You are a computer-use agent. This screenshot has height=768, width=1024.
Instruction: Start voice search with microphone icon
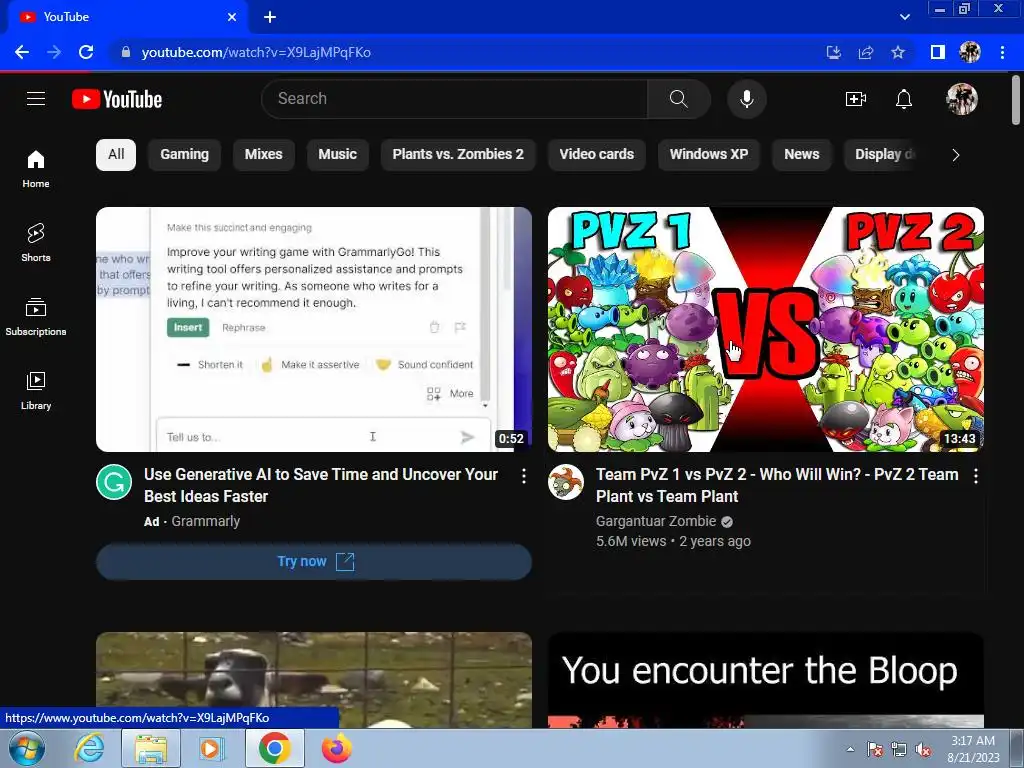(746, 99)
